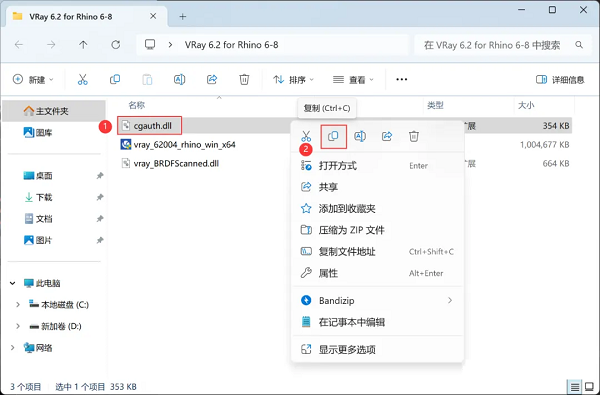Viewport: 600px width, 395px height.
Task: Click the Share icon in the context menu
Action: (387, 136)
